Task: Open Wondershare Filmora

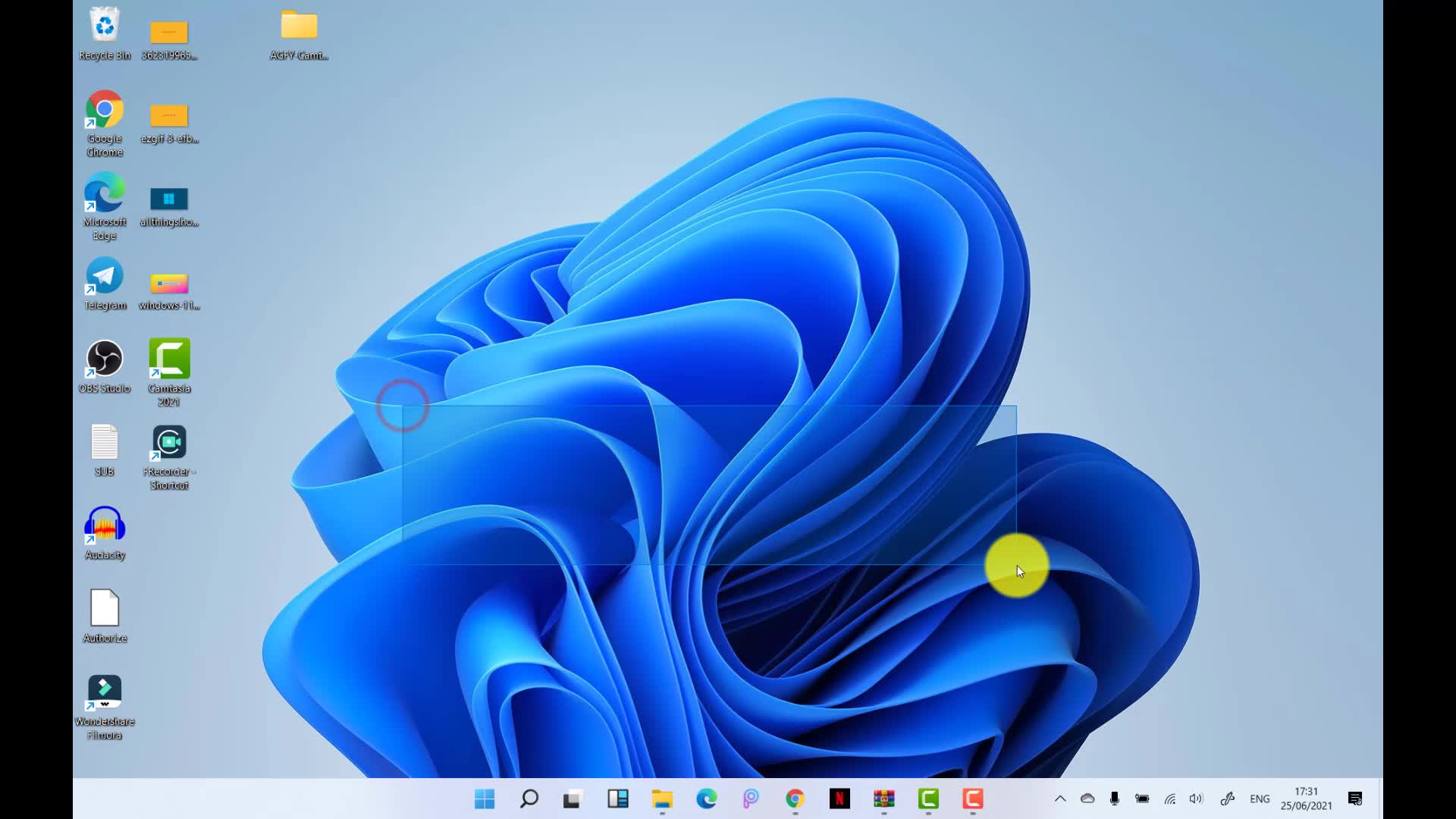Action: click(x=104, y=692)
